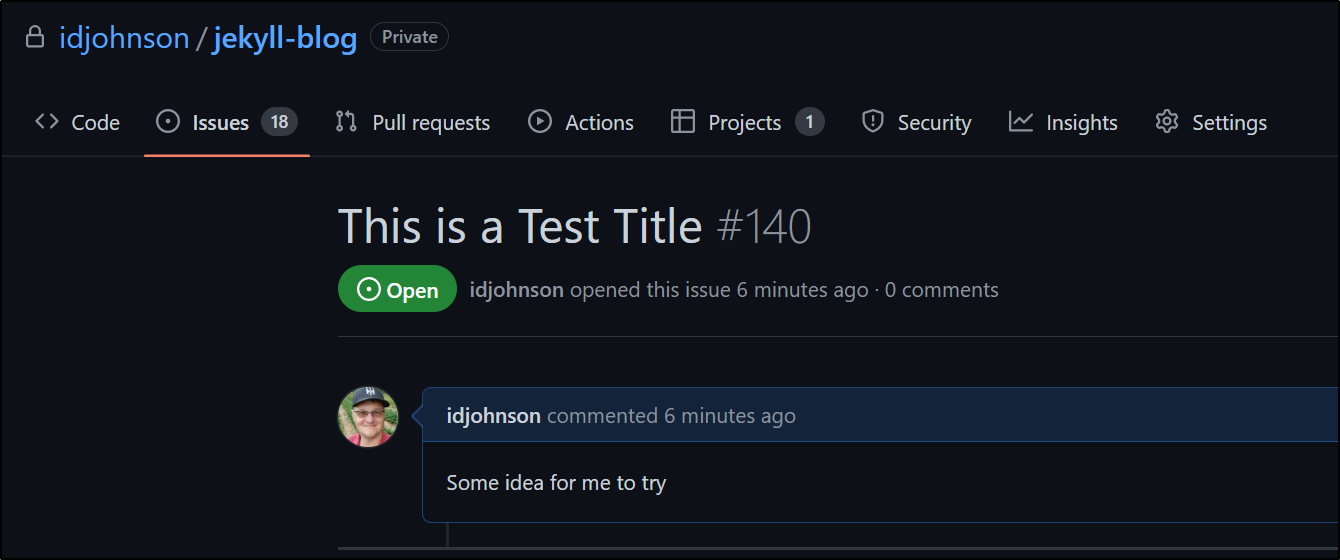Click the Issues circle-dot icon
Screen dimensions: 1340x560
tap(168, 122)
